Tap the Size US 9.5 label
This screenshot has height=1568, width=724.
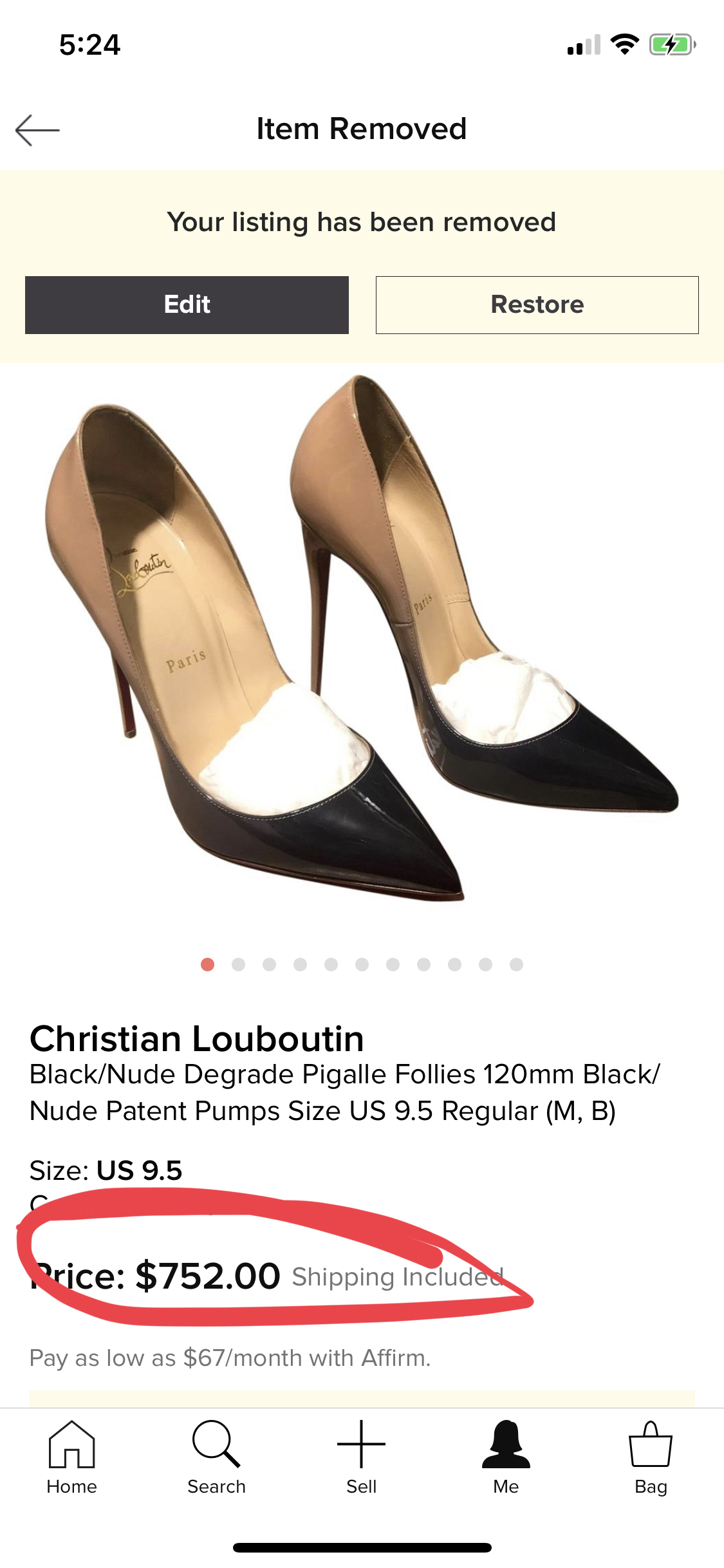click(106, 1170)
